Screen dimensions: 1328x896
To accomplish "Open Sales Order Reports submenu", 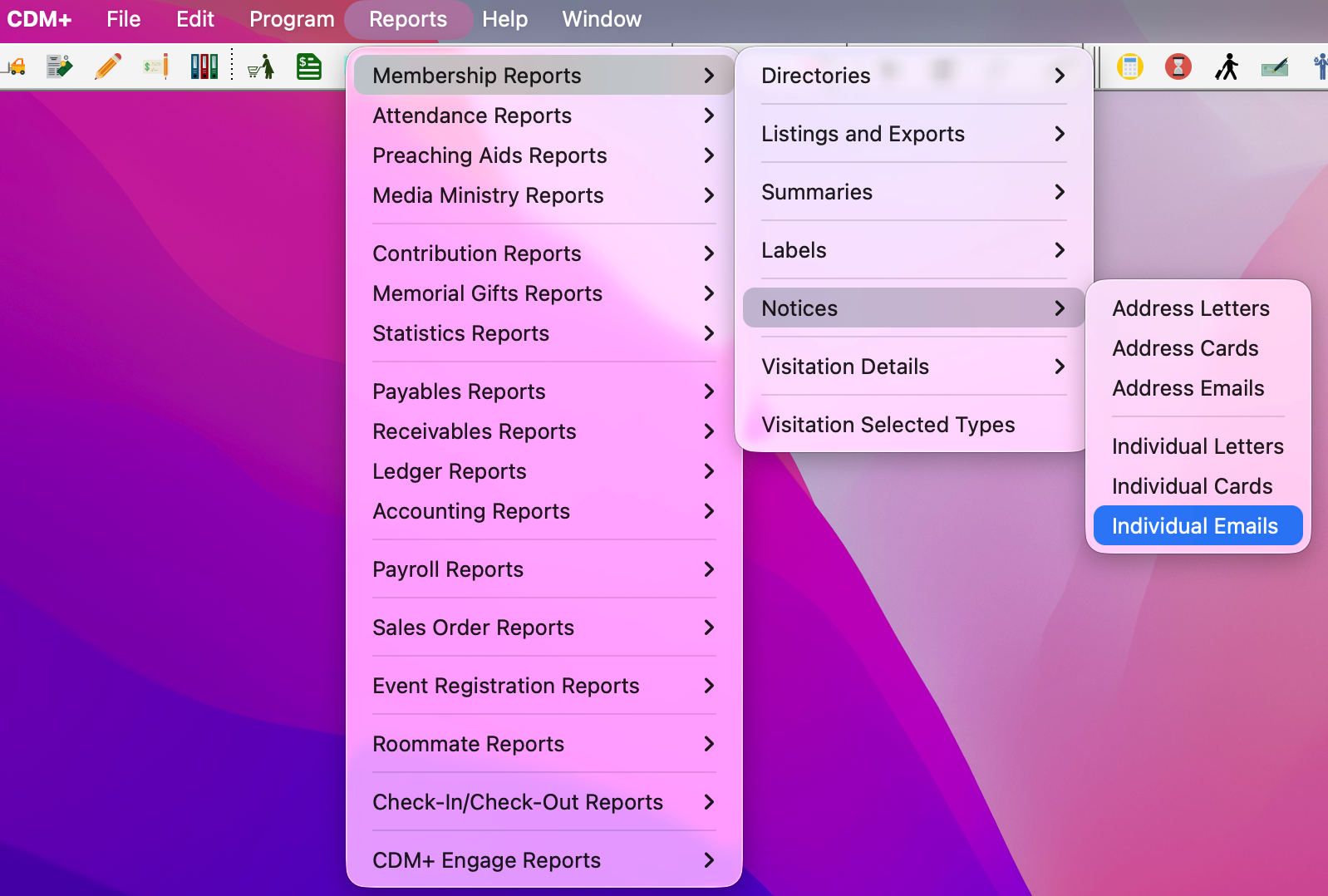I will click(543, 628).
